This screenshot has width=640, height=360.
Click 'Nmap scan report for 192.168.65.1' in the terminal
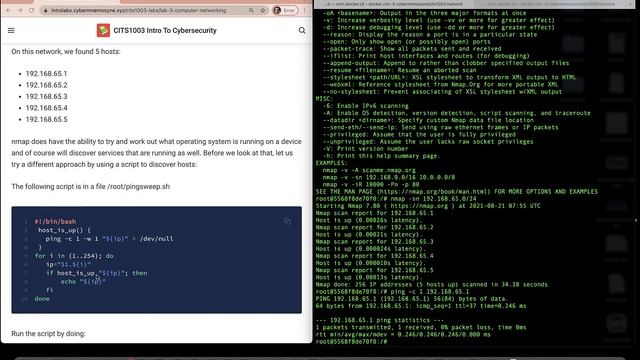tap(374, 213)
